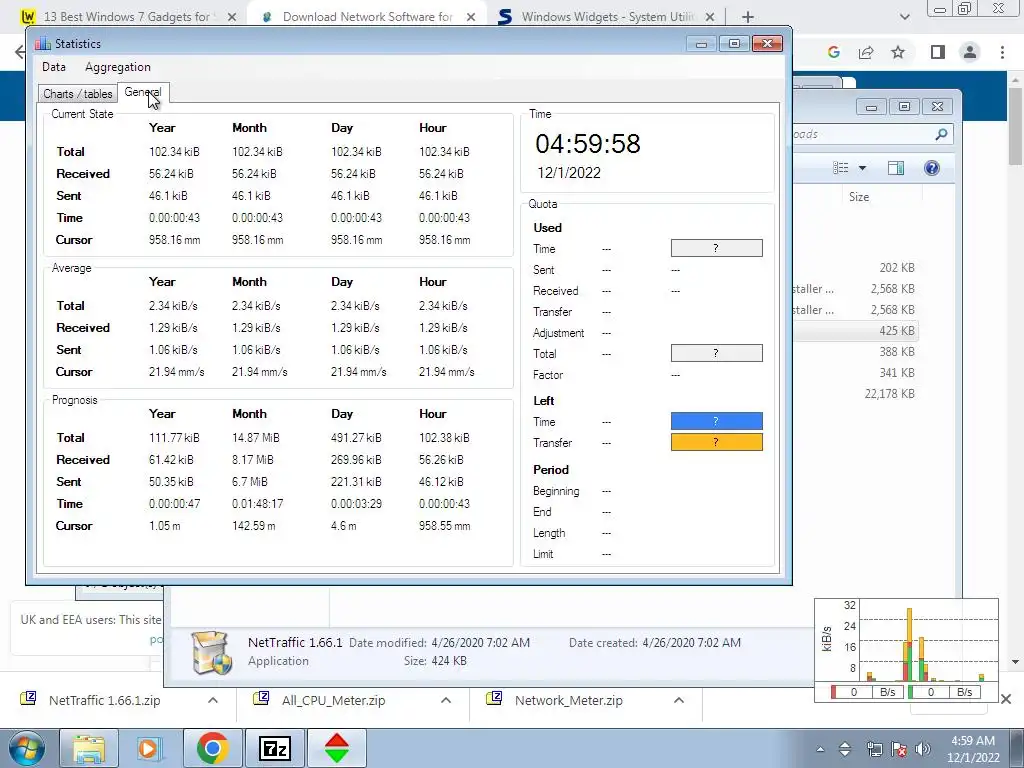Open NetTraffic from the taskbar
The width and height of the screenshot is (1024, 768).
coord(336,748)
